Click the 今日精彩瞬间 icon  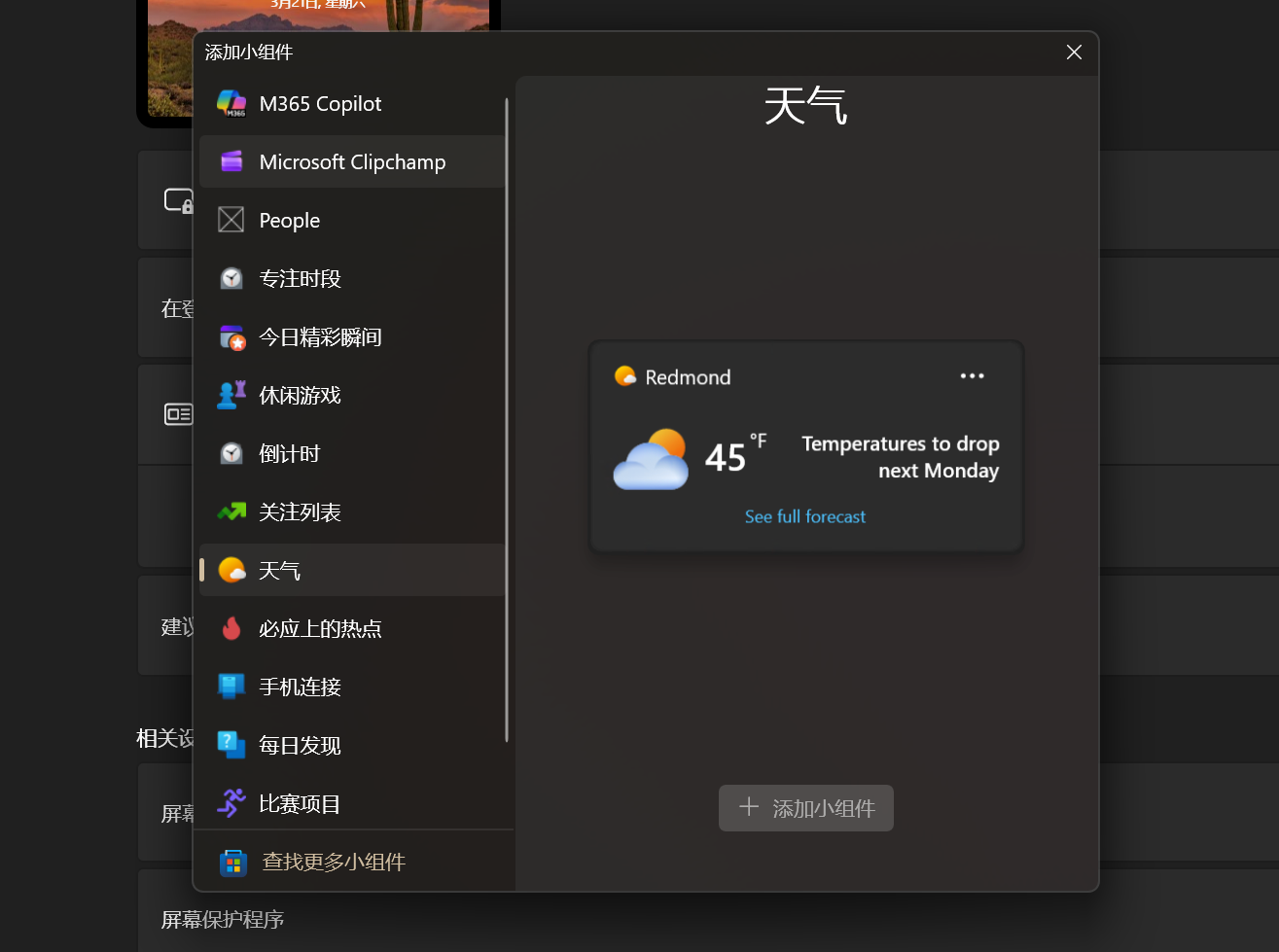[231, 336]
